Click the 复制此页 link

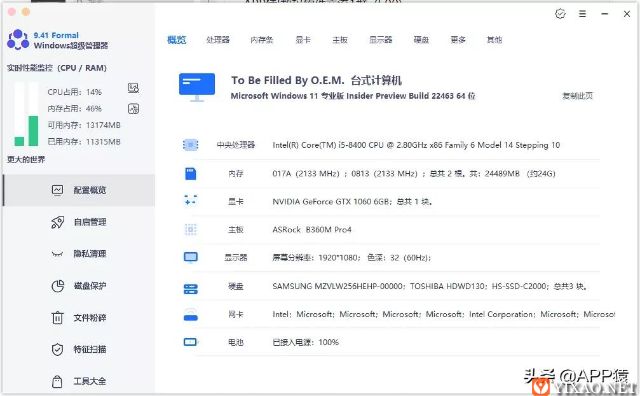point(577,96)
